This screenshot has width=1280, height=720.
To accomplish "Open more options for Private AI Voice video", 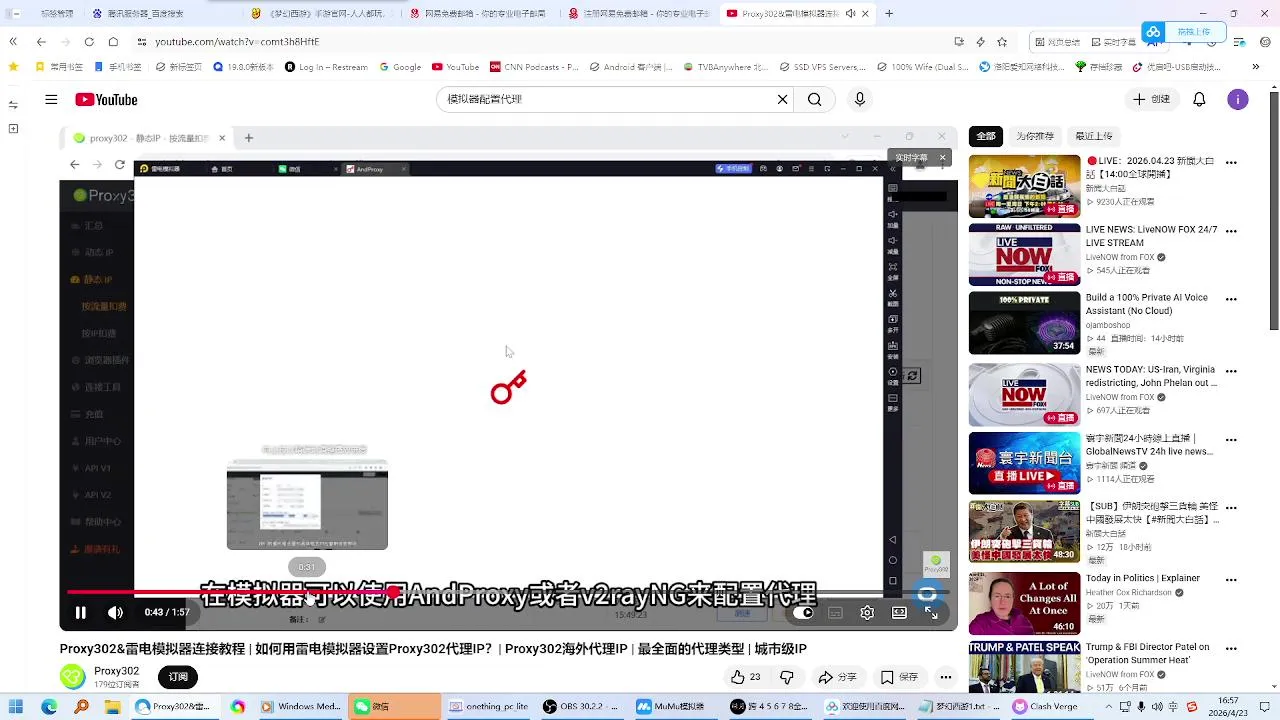I will click(x=1231, y=299).
